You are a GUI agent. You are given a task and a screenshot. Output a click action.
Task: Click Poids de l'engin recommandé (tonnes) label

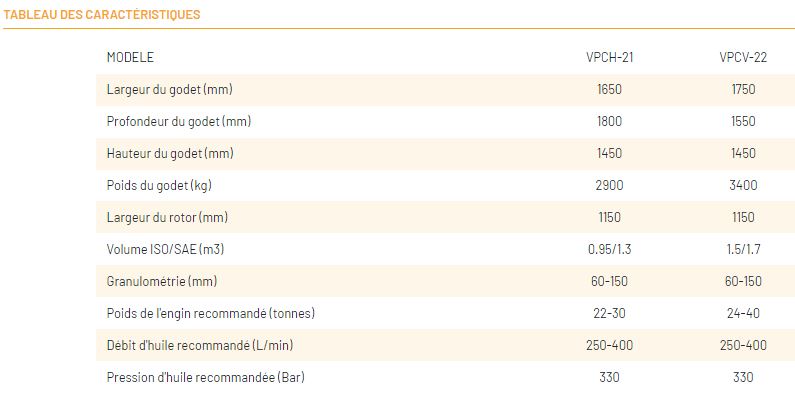pyautogui.click(x=210, y=314)
